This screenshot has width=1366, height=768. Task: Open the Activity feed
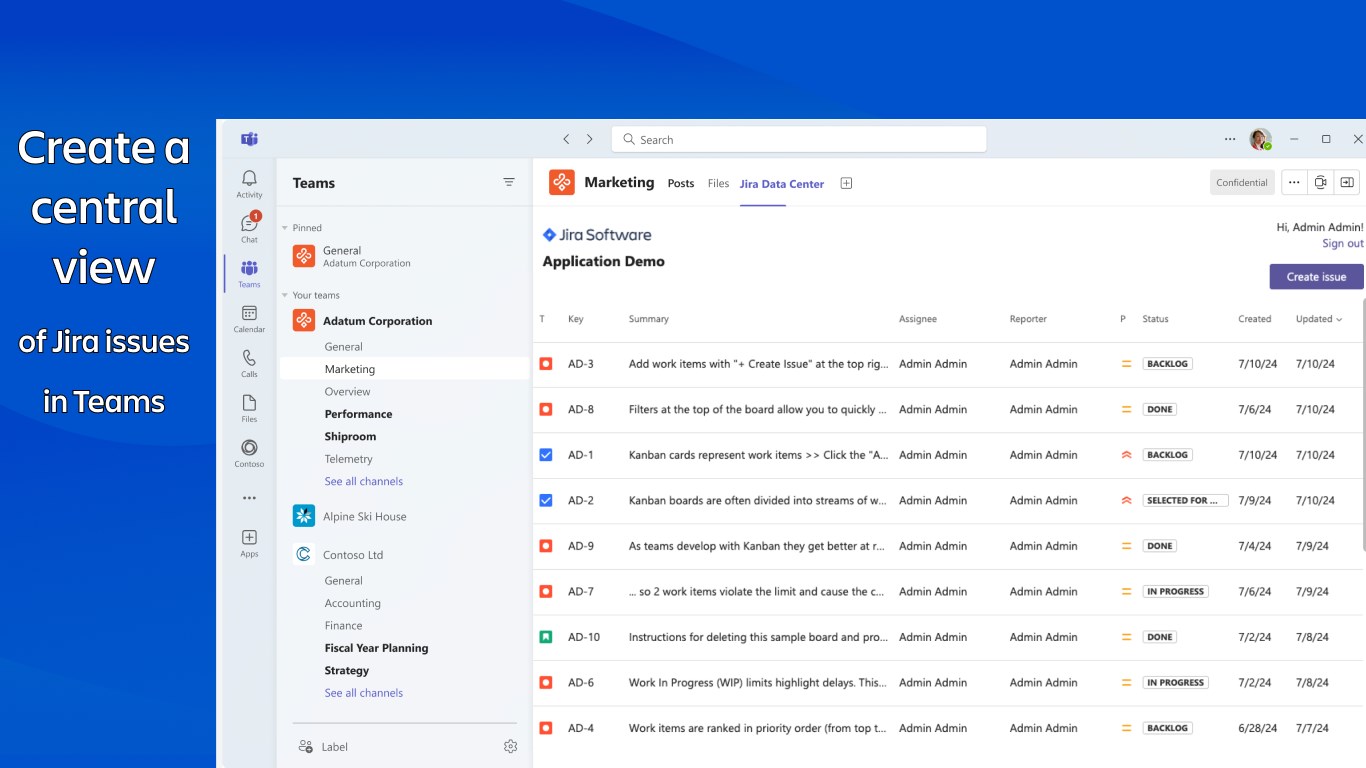[249, 184]
